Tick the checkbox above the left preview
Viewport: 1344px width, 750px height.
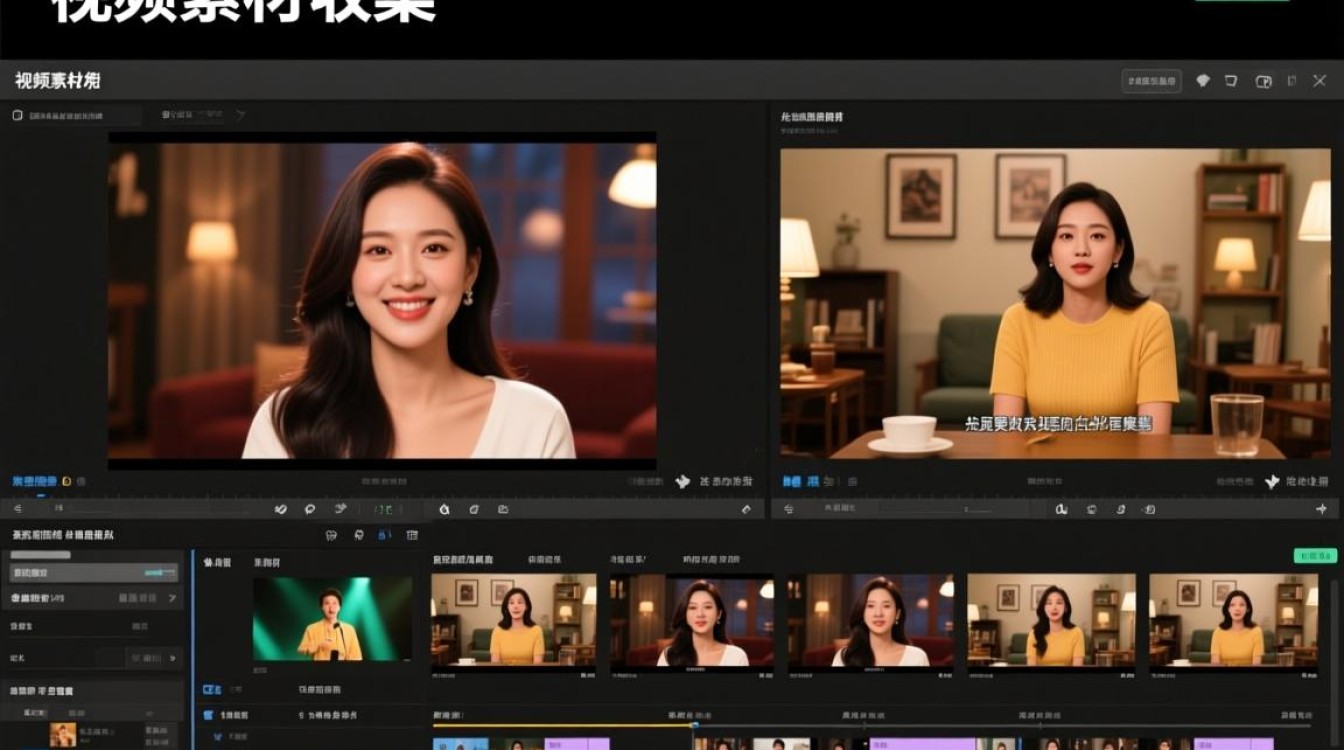[x=17, y=116]
